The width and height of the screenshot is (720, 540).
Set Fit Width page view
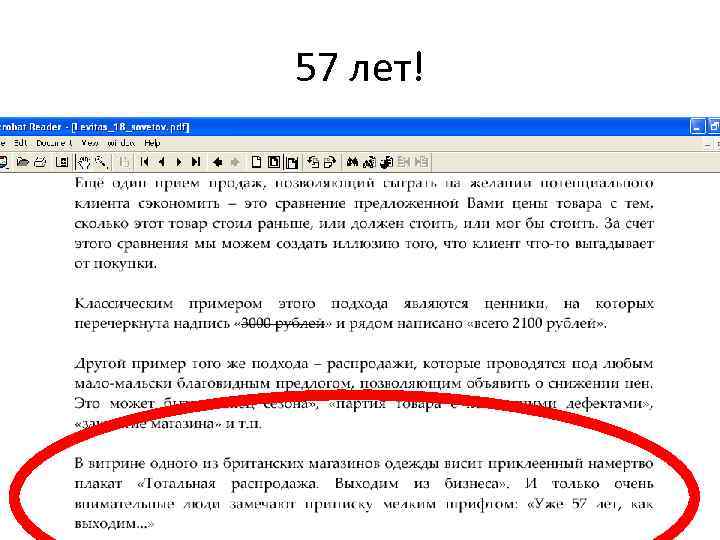click(292, 162)
